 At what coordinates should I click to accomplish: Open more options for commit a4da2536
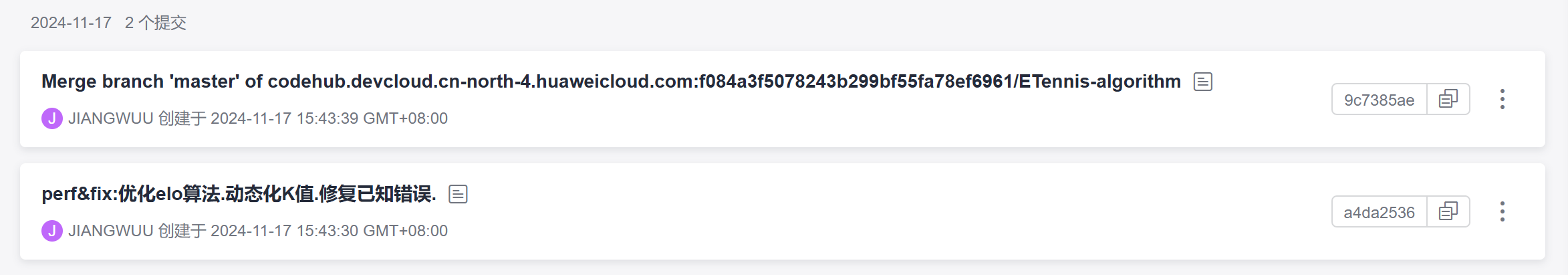1502,212
